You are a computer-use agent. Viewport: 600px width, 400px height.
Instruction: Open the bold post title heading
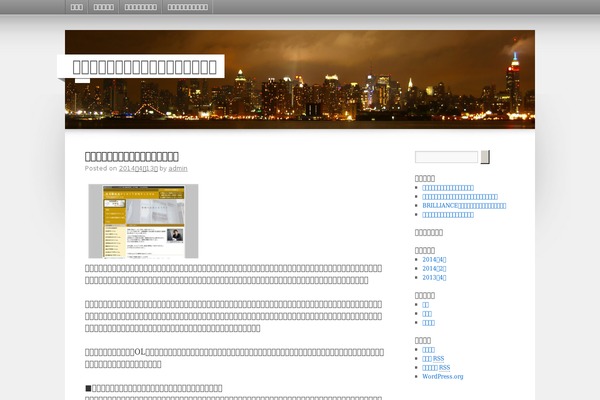(x=132, y=157)
